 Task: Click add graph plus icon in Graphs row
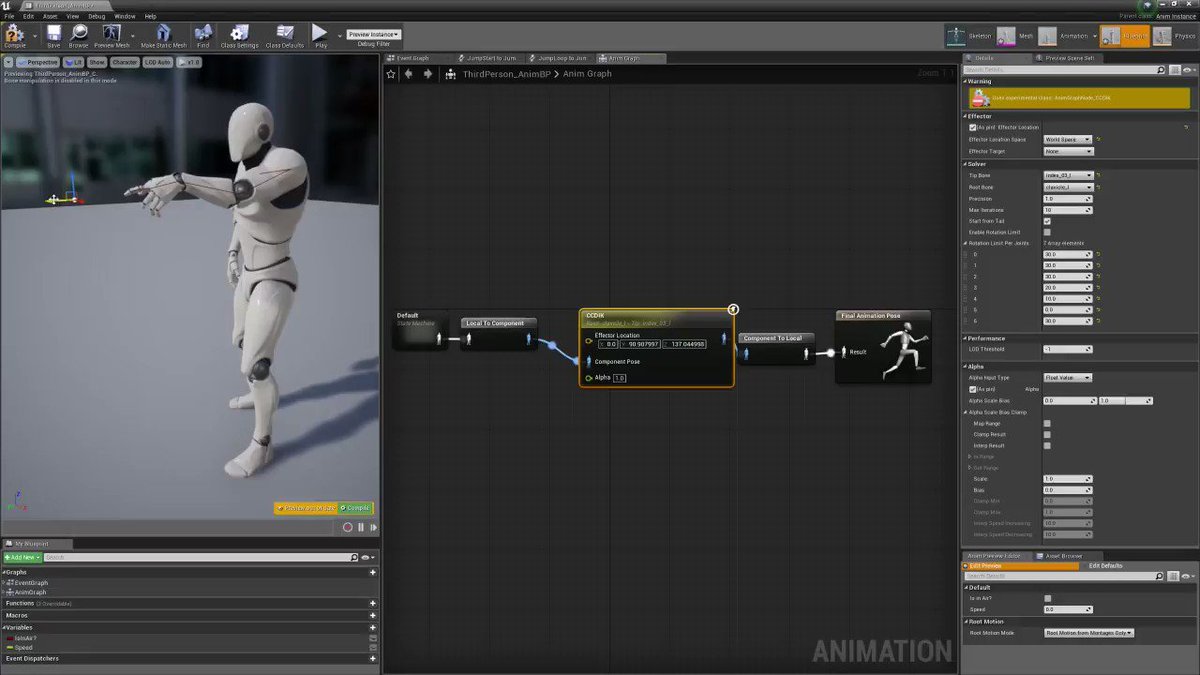pyautogui.click(x=373, y=573)
